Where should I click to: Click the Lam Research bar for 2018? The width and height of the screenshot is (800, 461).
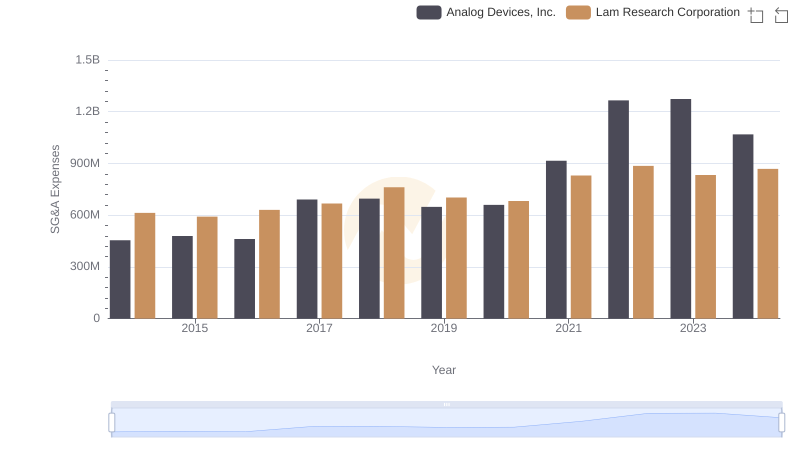(394, 252)
